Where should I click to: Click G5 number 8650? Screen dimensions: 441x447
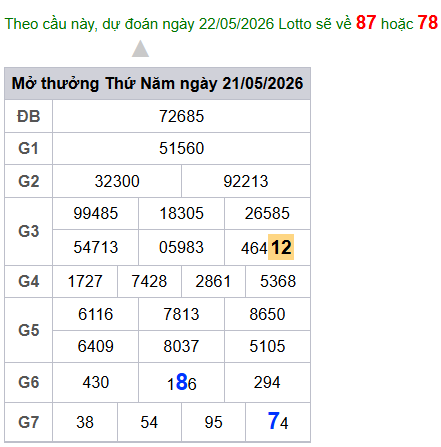[x=267, y=314]
